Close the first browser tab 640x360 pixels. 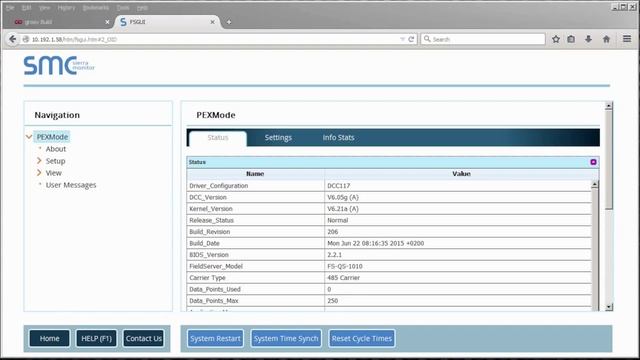click(107, 22)
